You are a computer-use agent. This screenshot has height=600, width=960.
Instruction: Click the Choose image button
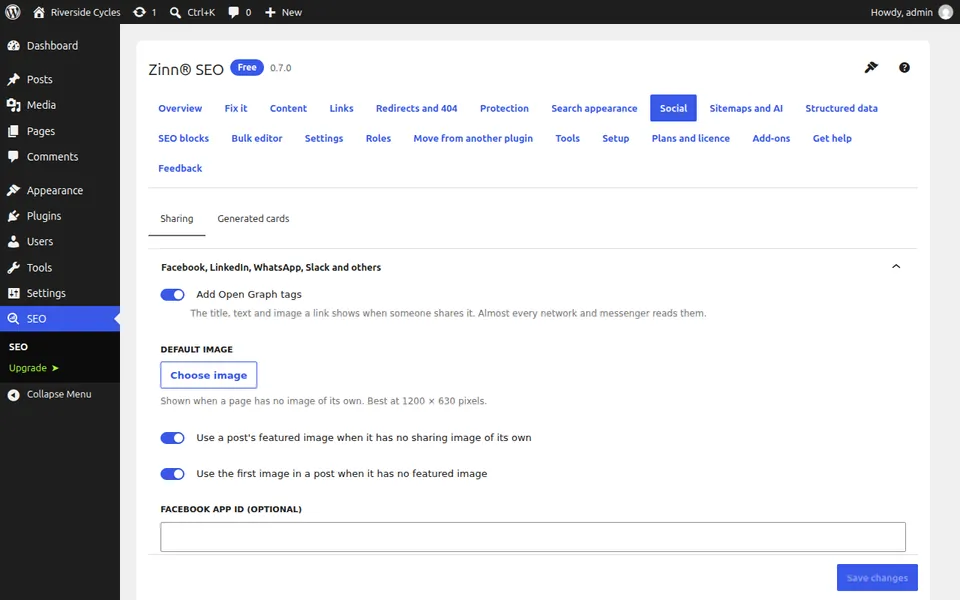pos(208,375)
